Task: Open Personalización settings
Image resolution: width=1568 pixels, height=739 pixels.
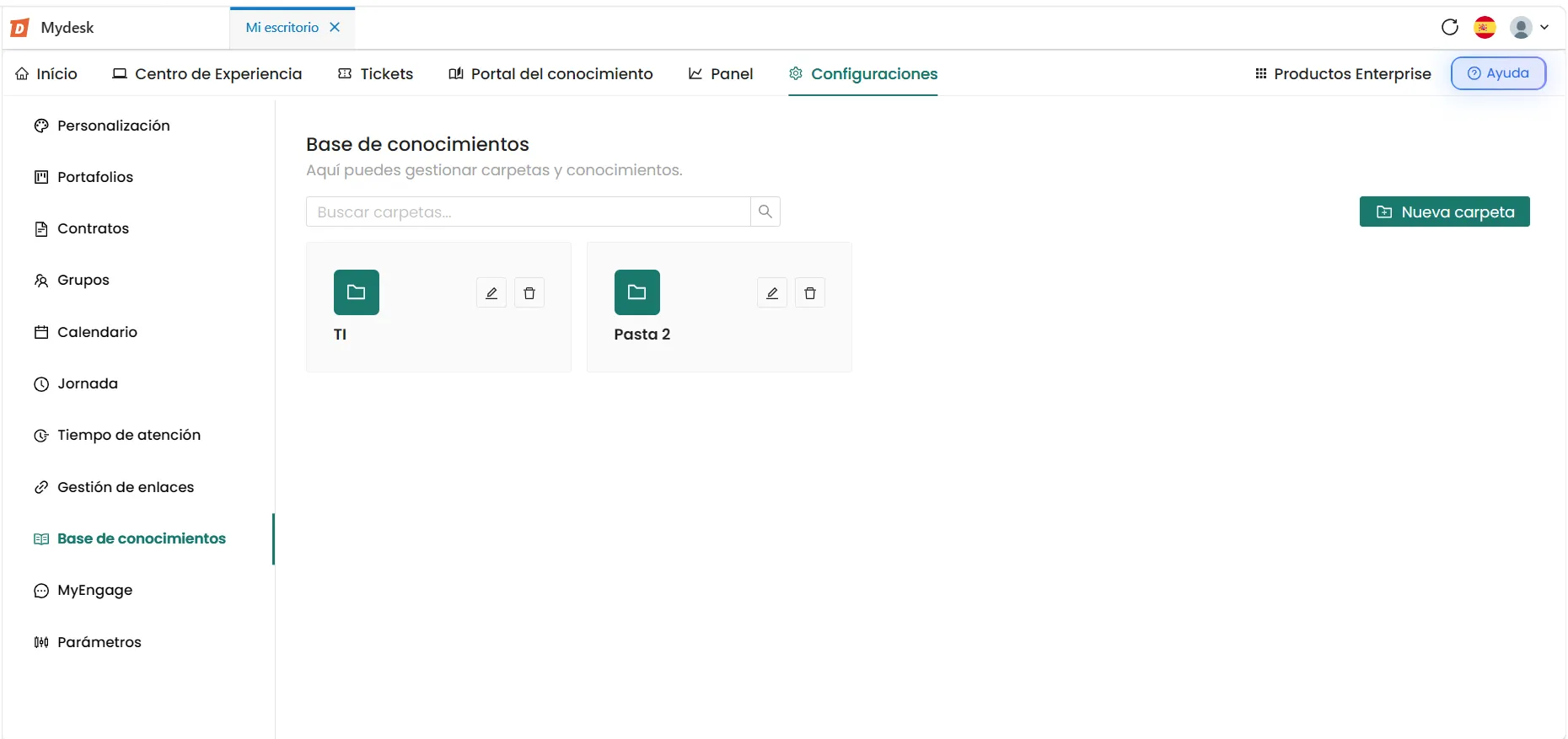Action: point(102,126)
